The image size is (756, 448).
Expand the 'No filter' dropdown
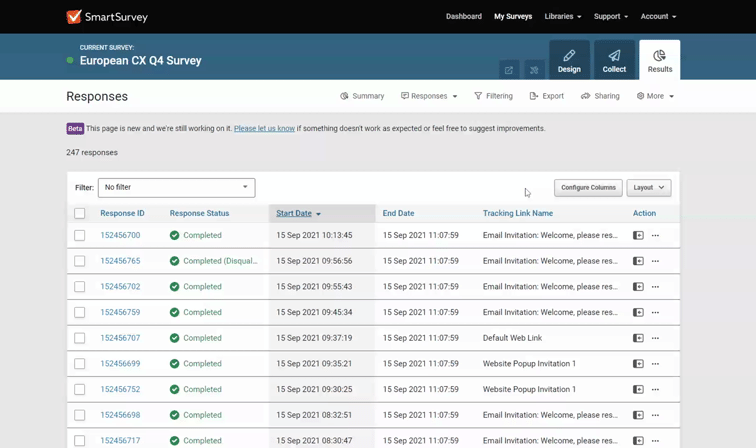[x=176, y=187]
